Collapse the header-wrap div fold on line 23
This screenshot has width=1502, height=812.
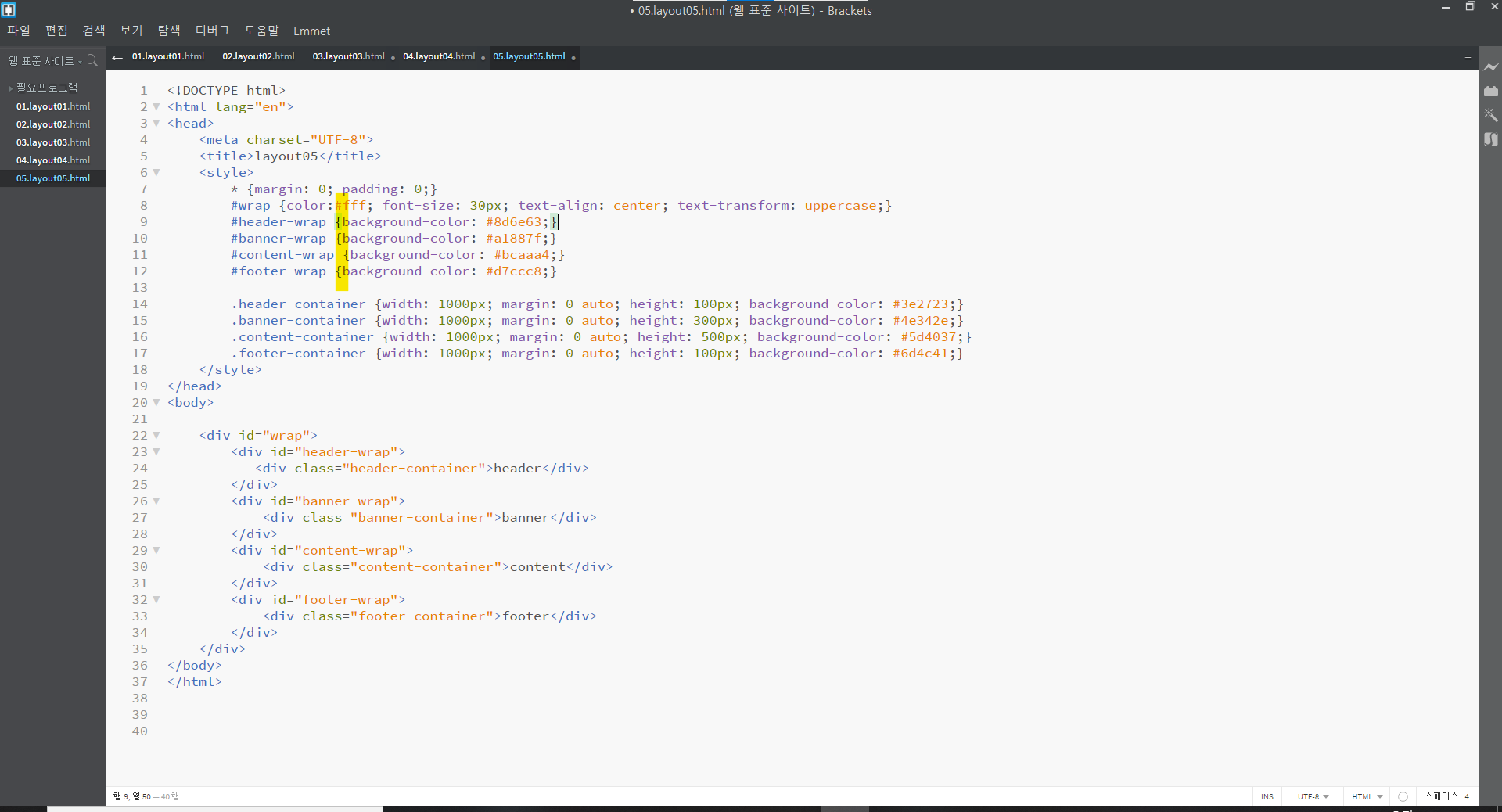(x=156, y=452)
